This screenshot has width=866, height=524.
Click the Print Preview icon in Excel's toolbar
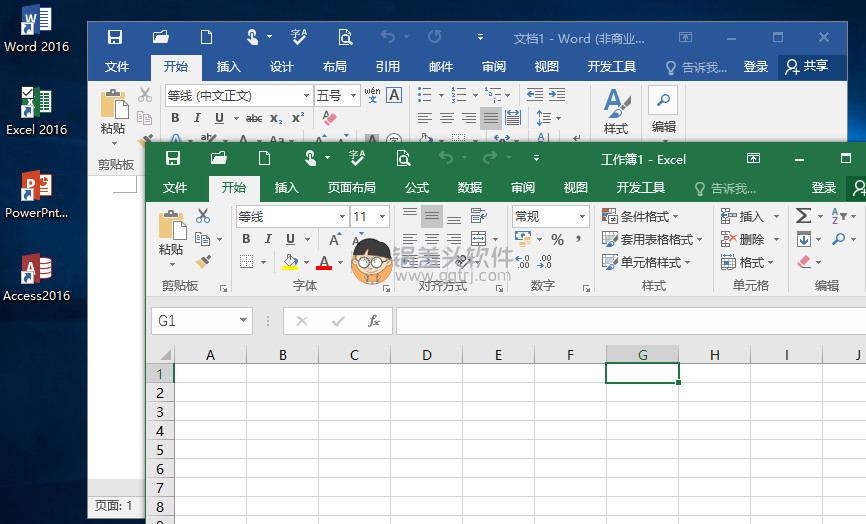(403, 158)
